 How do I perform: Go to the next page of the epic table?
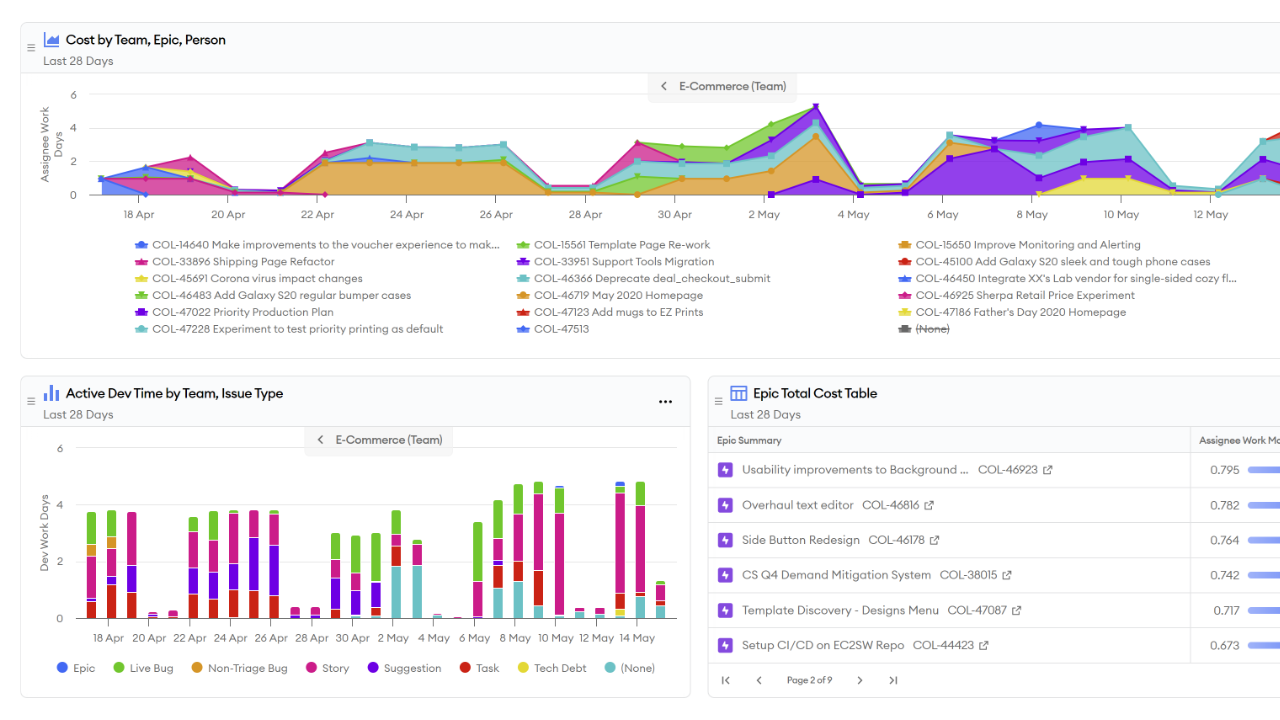pyautogui.click(x=860, y=681)
